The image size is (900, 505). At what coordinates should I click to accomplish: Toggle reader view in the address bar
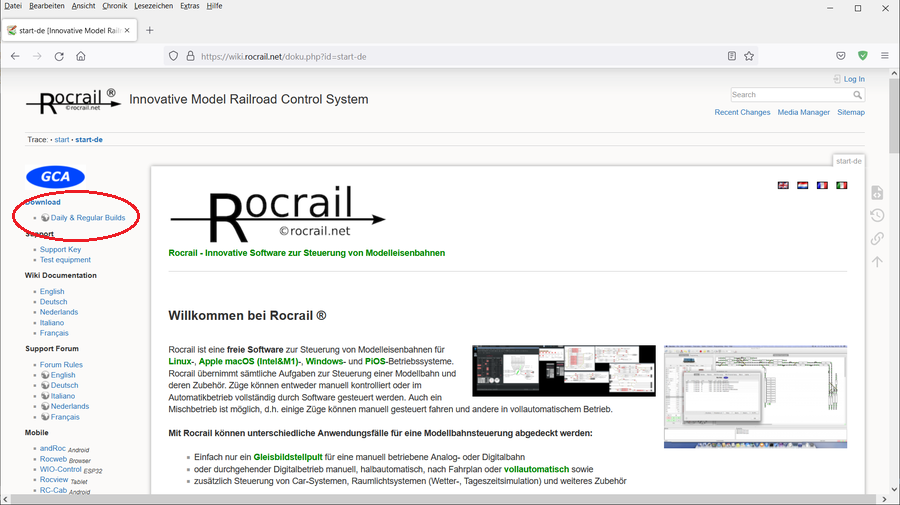(732, 56)
